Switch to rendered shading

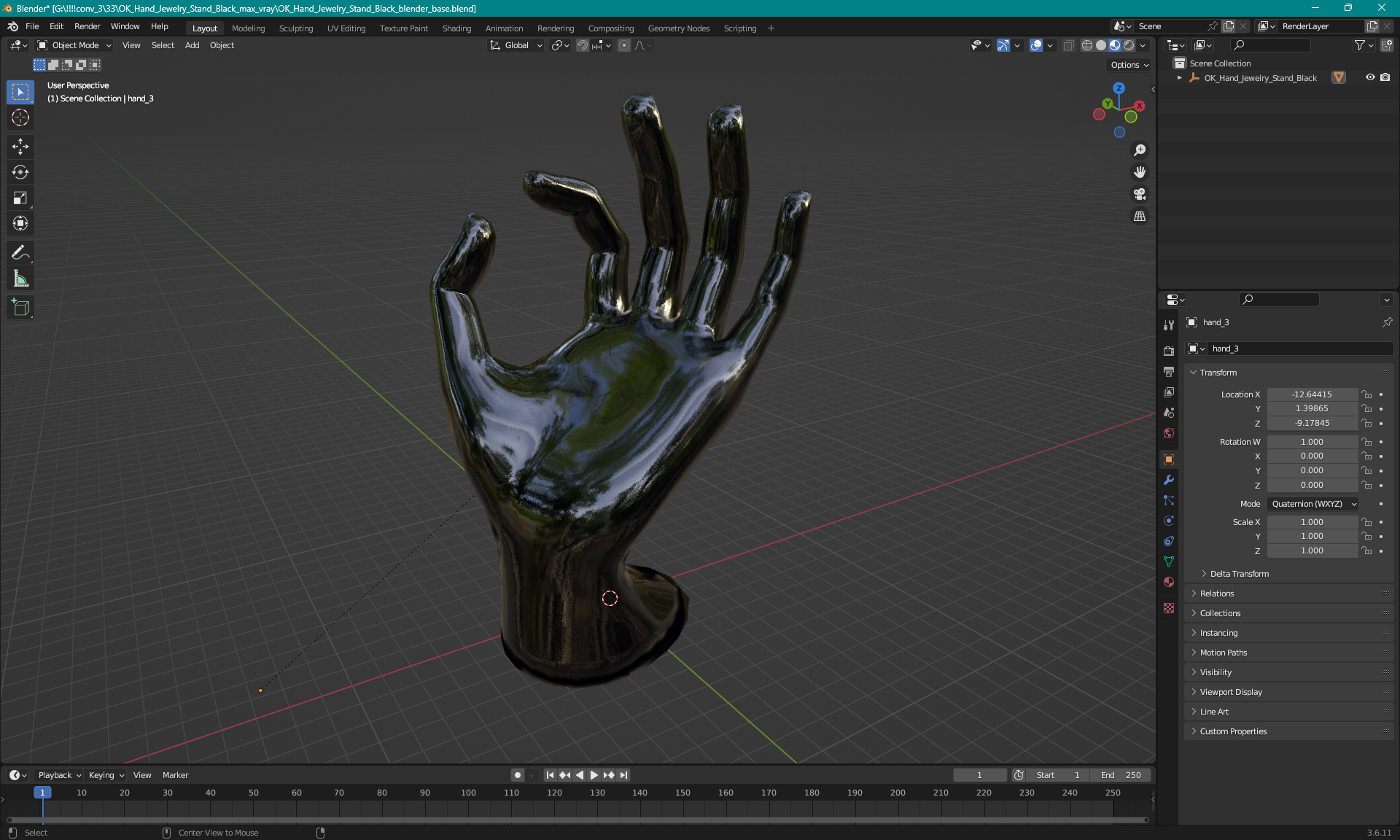[x=1129, y=45]
